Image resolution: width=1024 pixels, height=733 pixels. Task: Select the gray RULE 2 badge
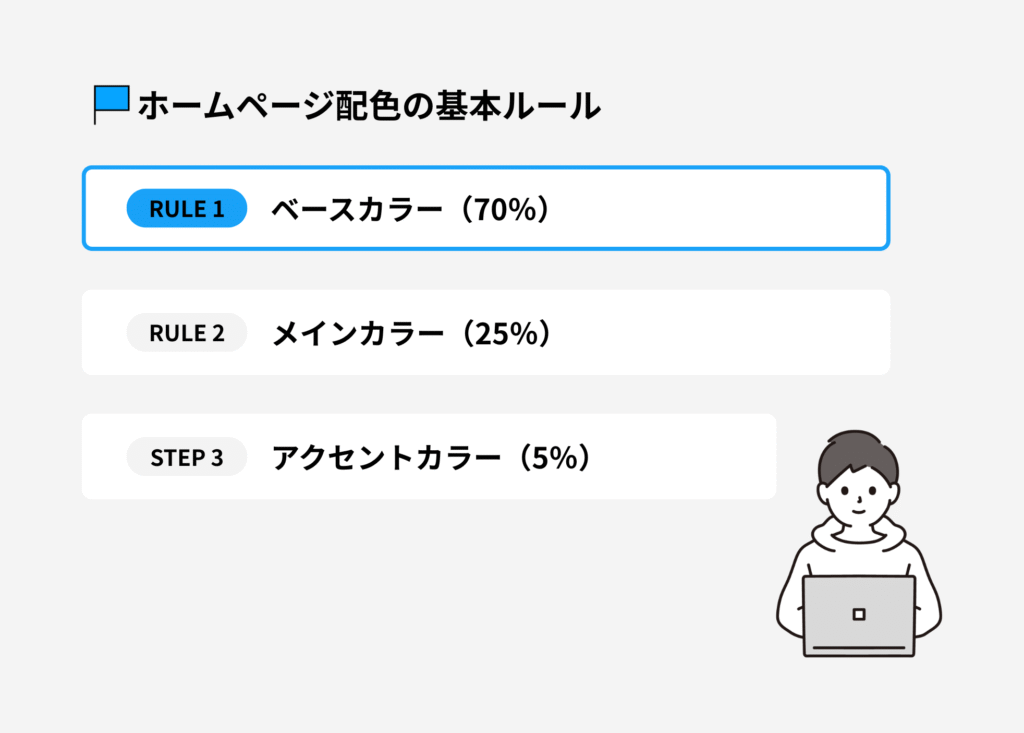tap(186, 333)
